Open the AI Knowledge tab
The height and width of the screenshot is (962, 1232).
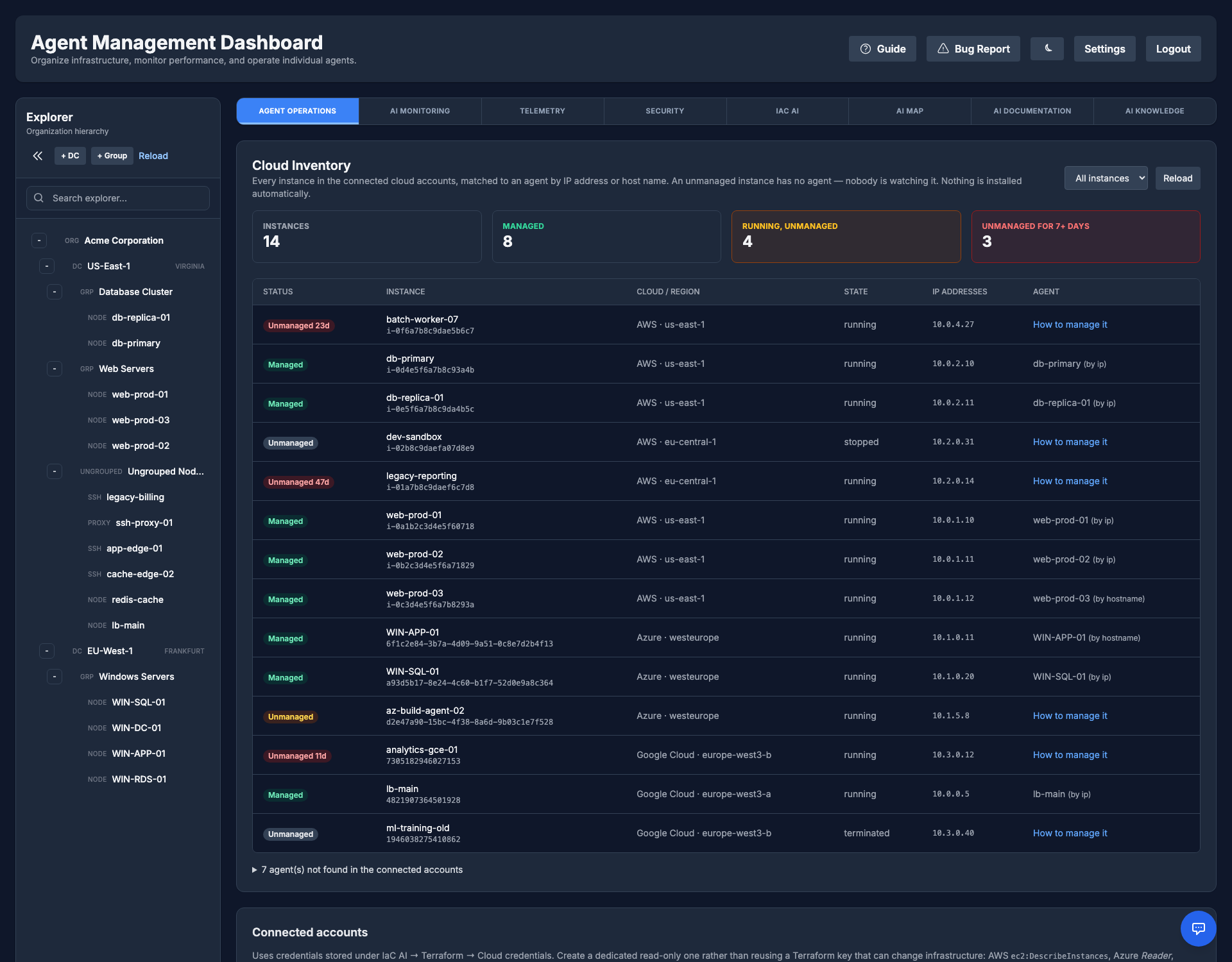coord(1154,111)
